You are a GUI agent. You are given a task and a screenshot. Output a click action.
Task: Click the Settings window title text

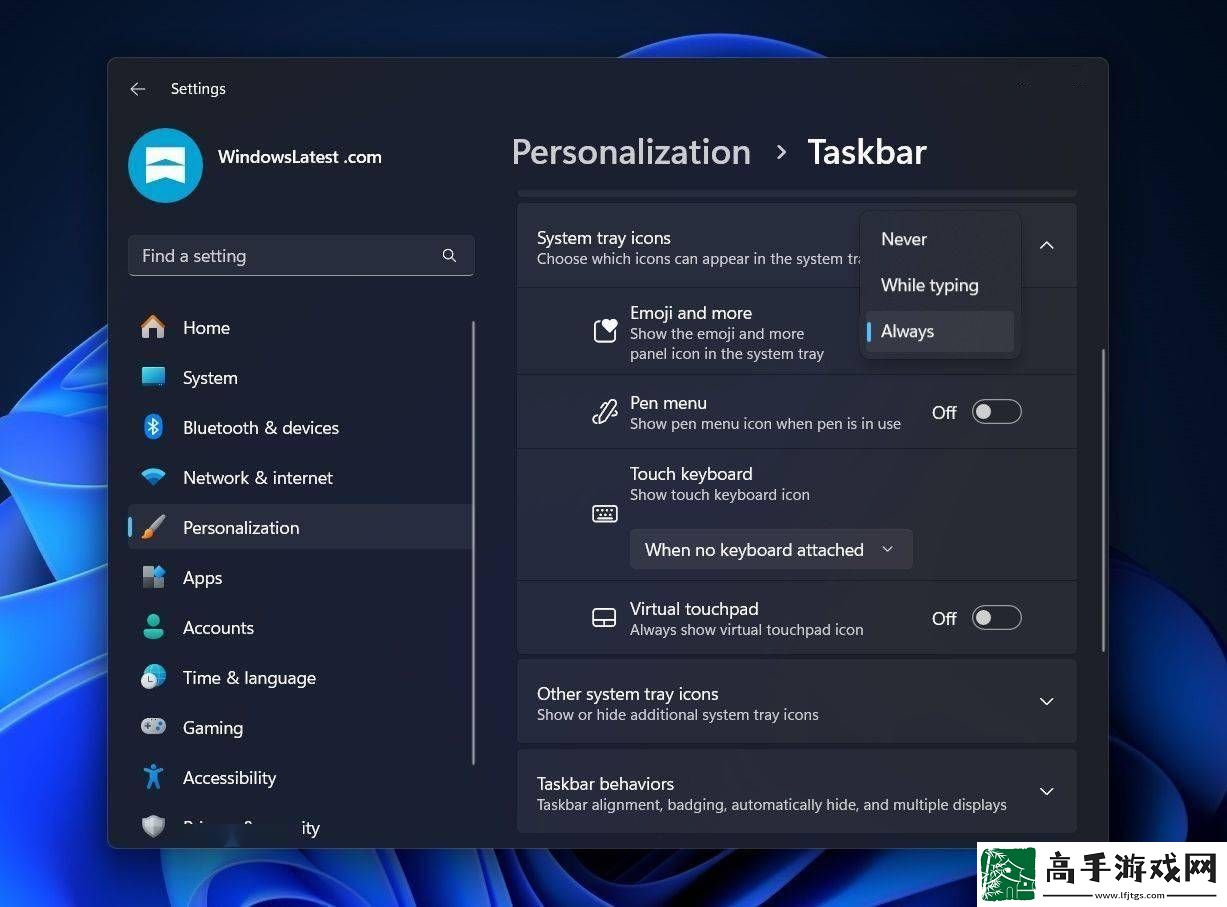pyautogui.click(x=198, y=89)
